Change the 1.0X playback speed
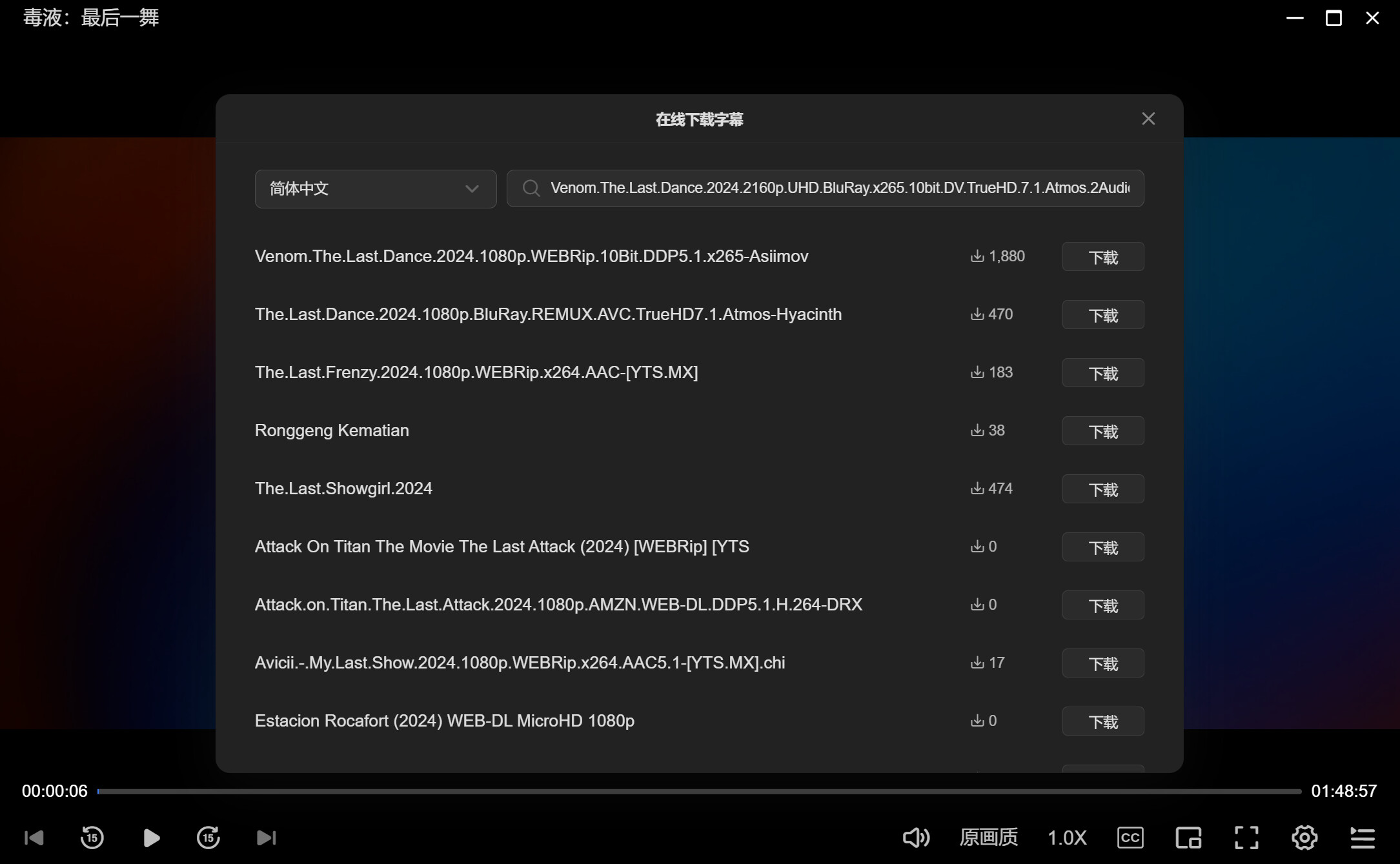 coord(1067,838)
